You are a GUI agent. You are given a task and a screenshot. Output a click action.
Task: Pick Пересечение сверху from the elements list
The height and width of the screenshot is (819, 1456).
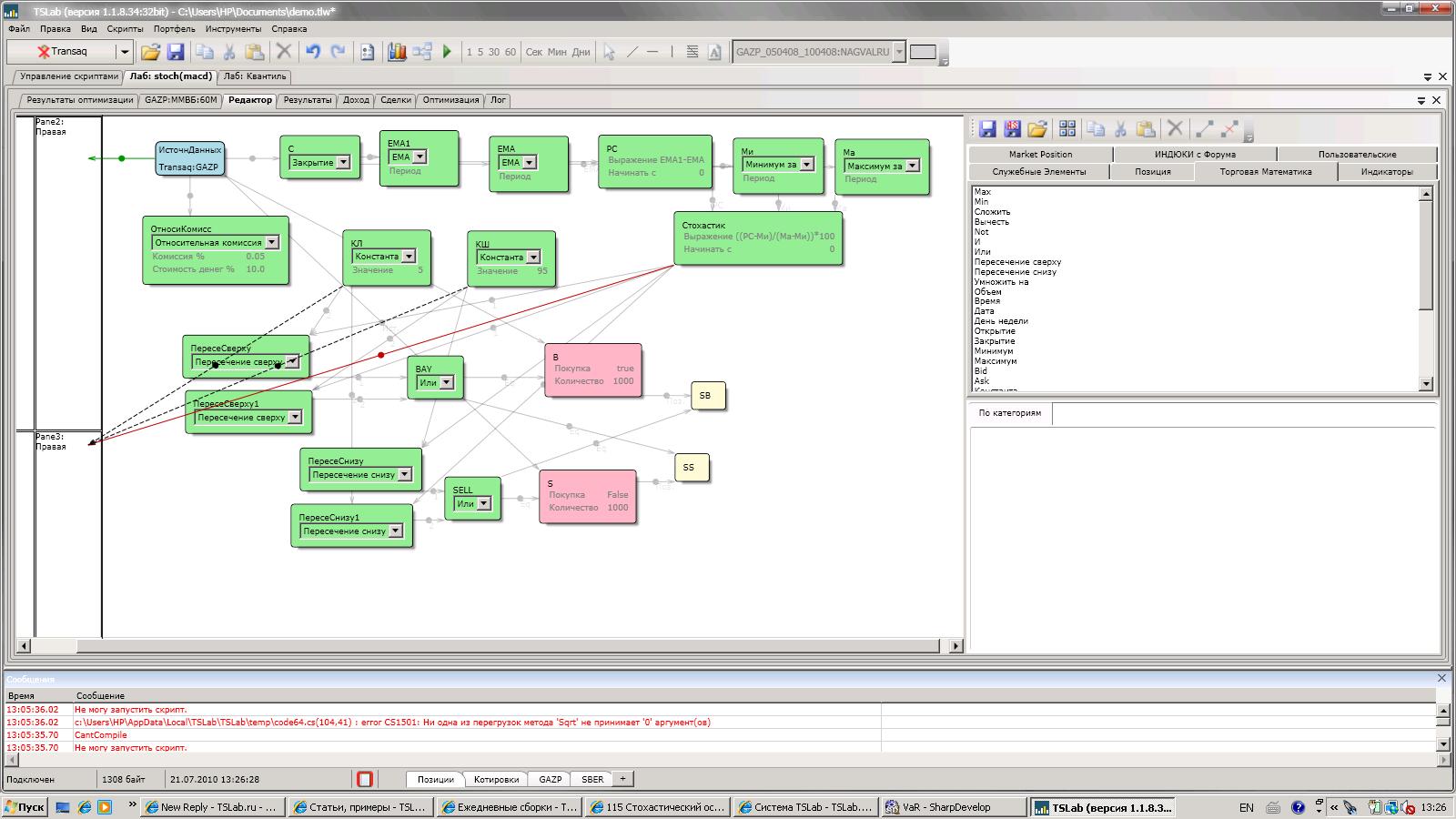coord(1017,262)
